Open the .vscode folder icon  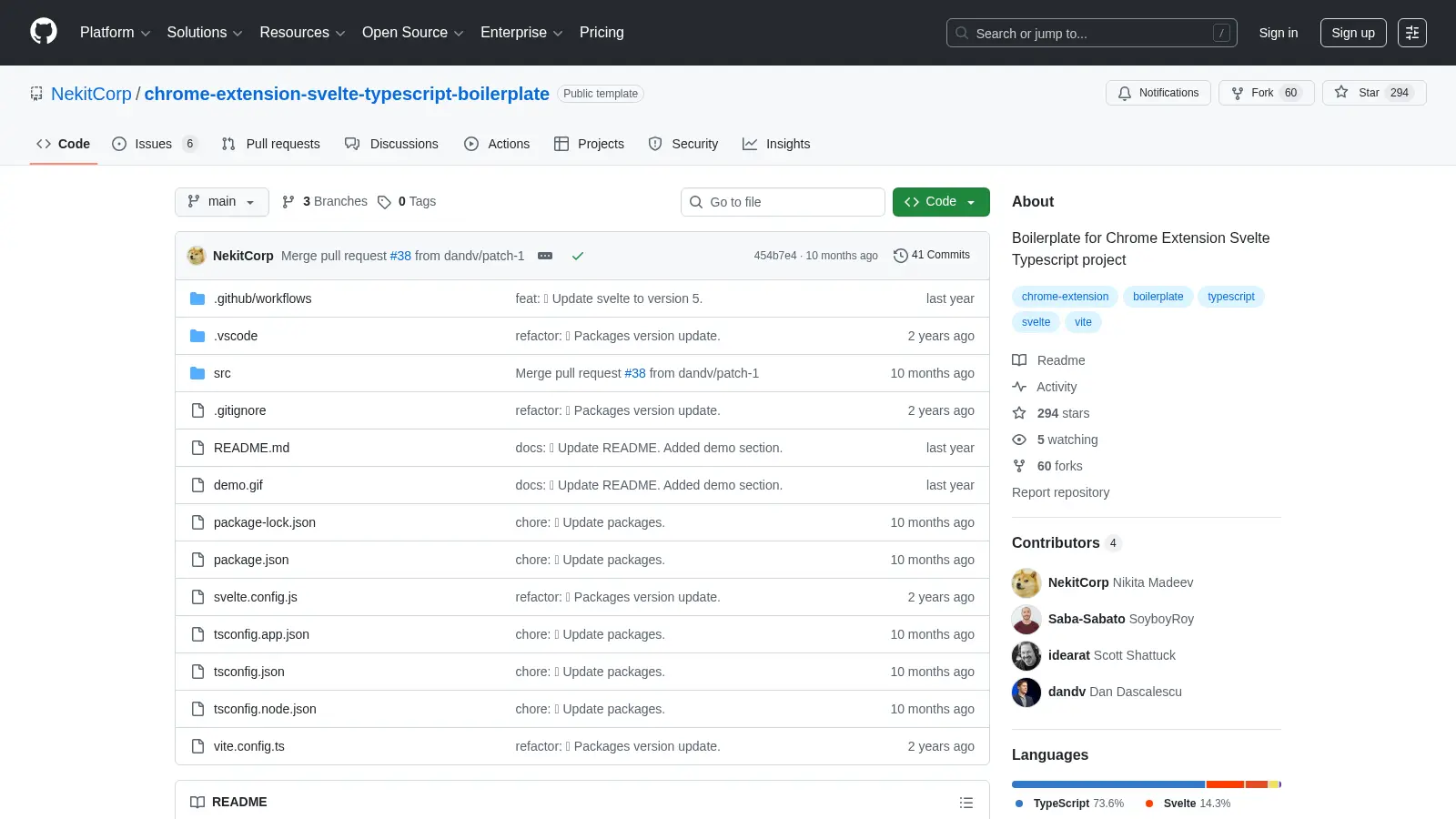tap(197, 336)
